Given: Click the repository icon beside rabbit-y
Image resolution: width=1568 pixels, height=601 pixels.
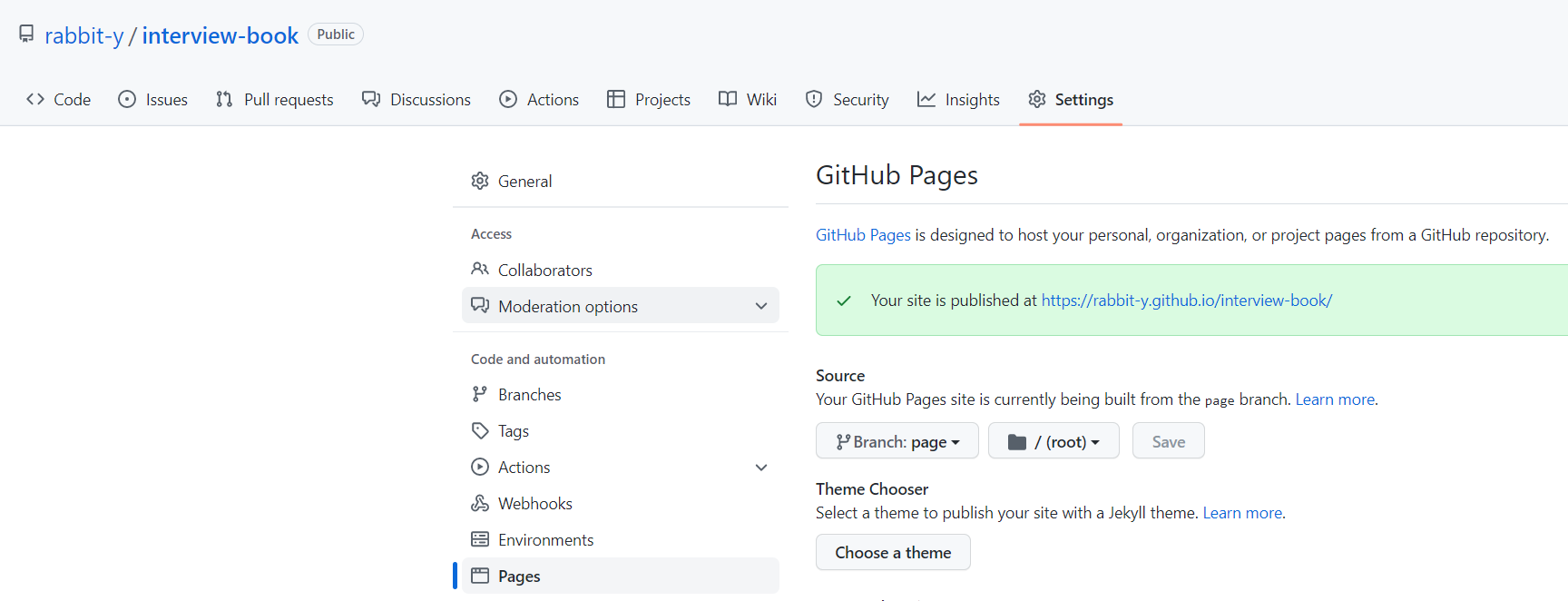Looking at the screenshot, I should click(x=26, y=34).
